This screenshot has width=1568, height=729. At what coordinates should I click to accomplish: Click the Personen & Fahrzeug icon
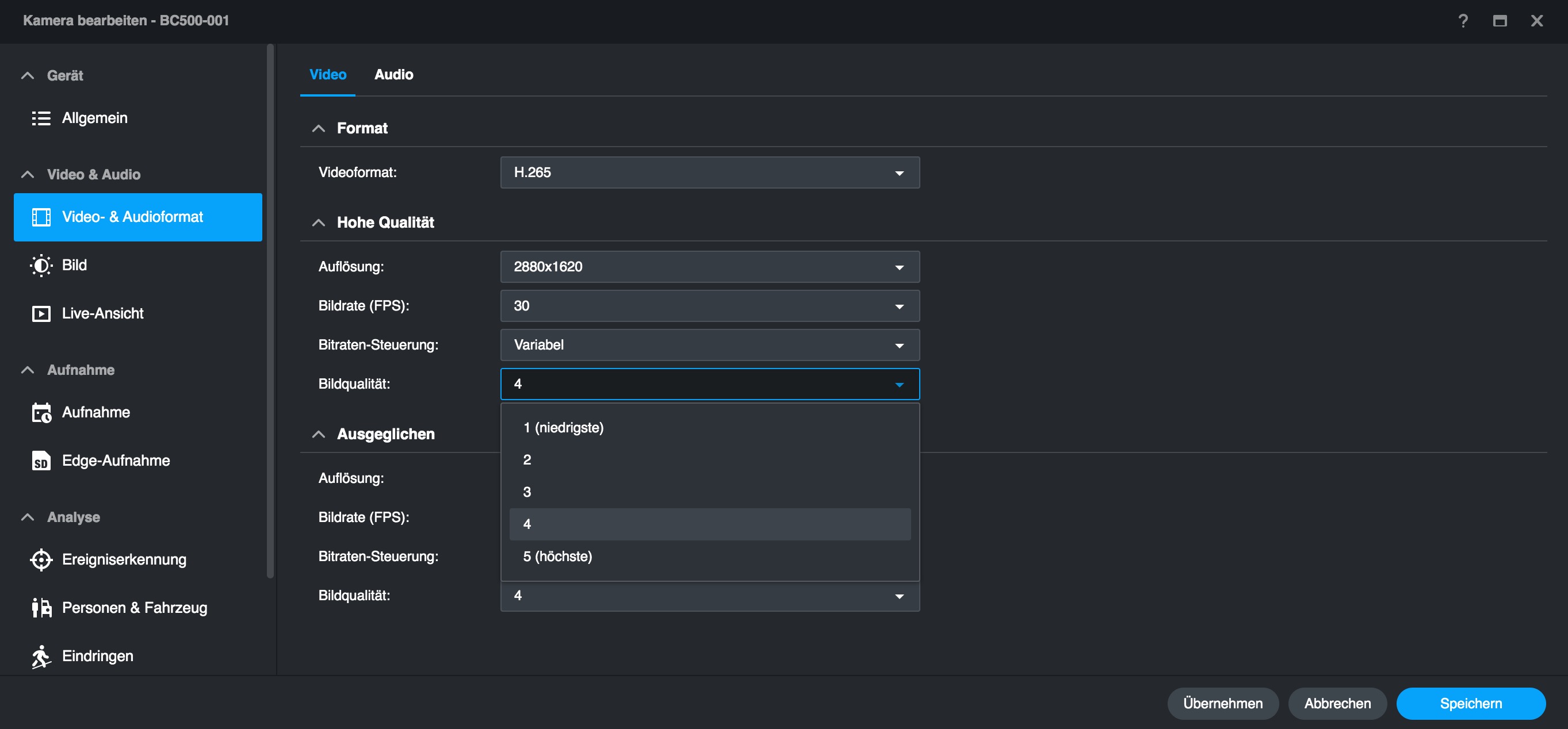41,608
